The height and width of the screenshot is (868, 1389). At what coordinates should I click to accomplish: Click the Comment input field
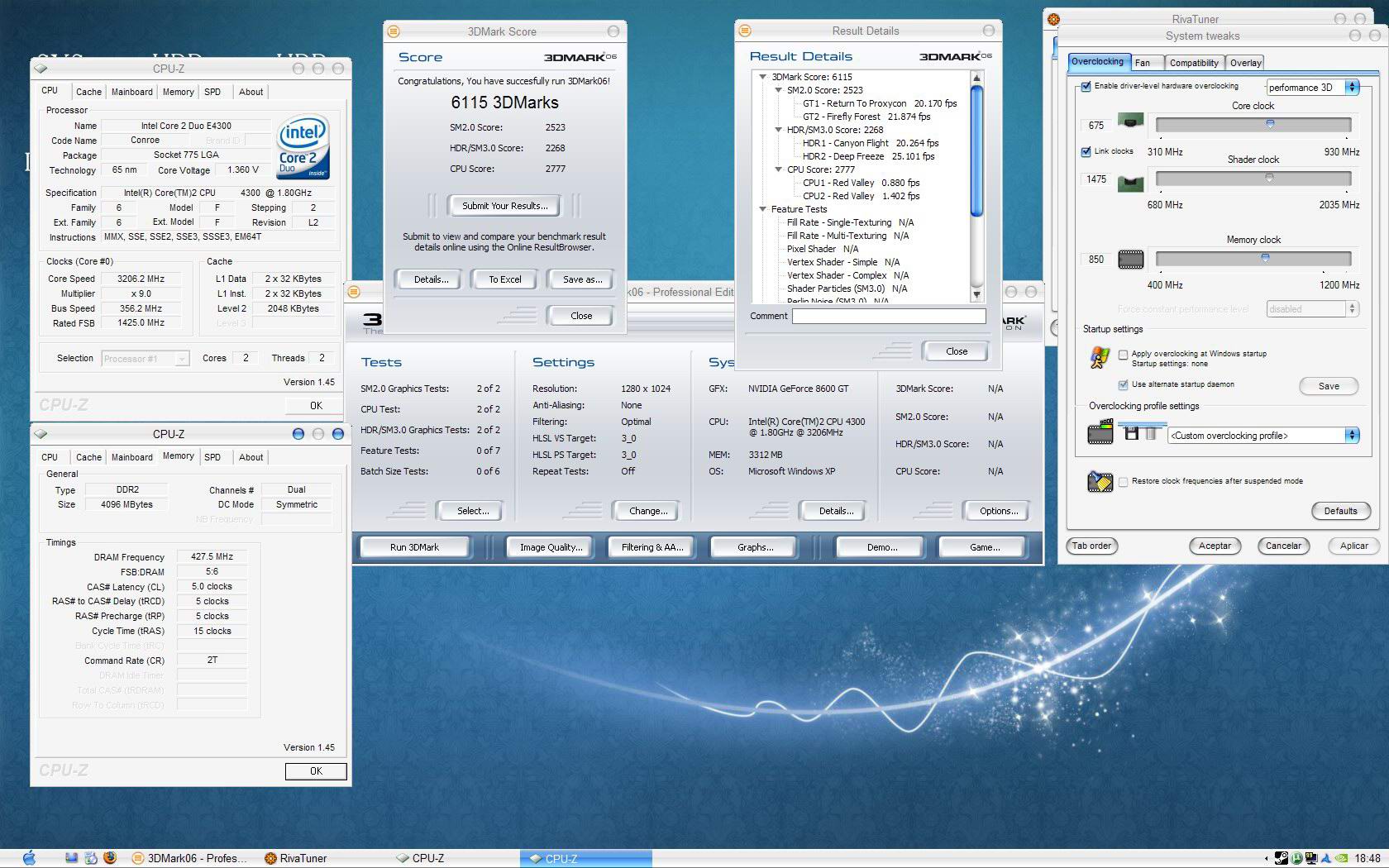[889, 316]
